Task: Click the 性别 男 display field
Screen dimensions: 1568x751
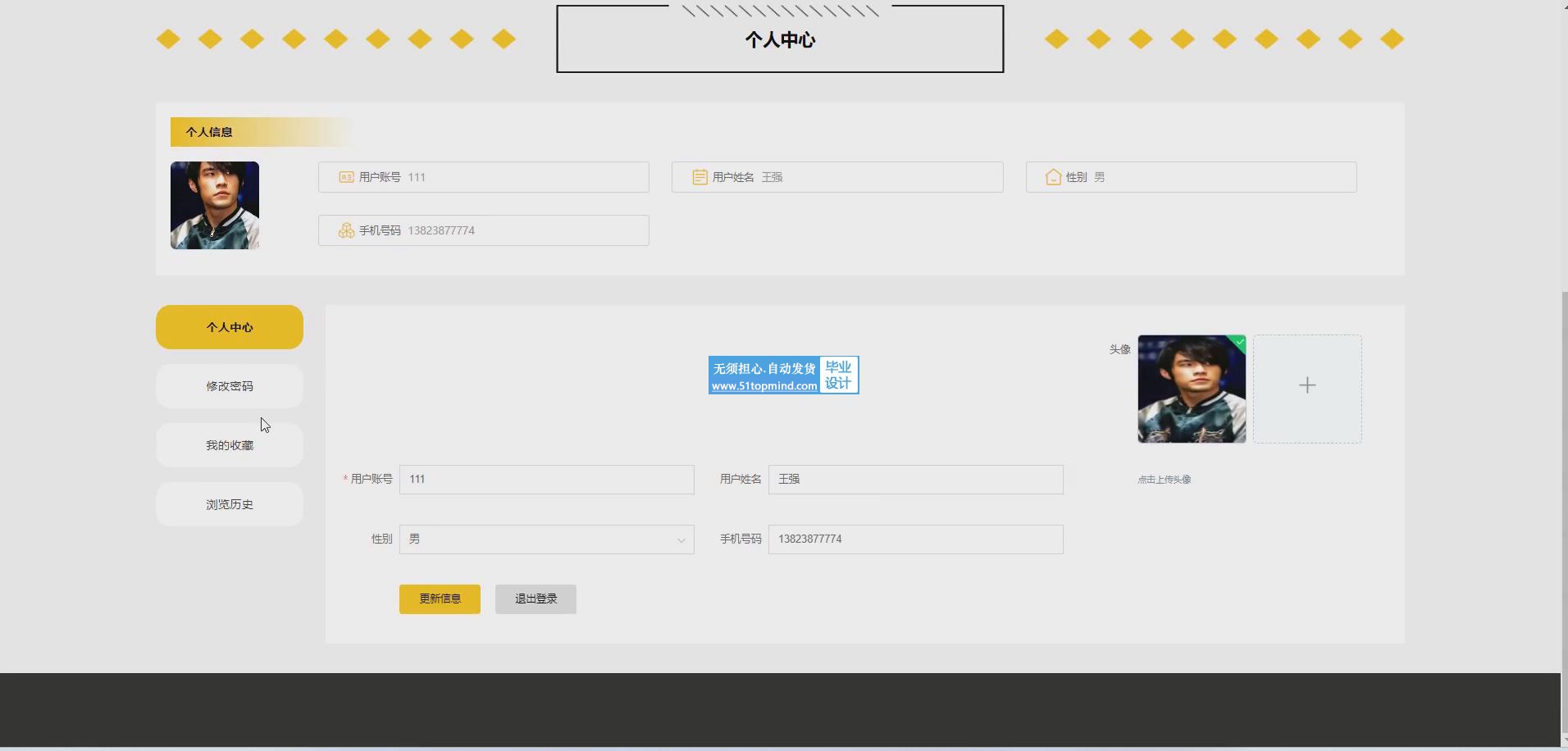Action: tap(1192, 177)
